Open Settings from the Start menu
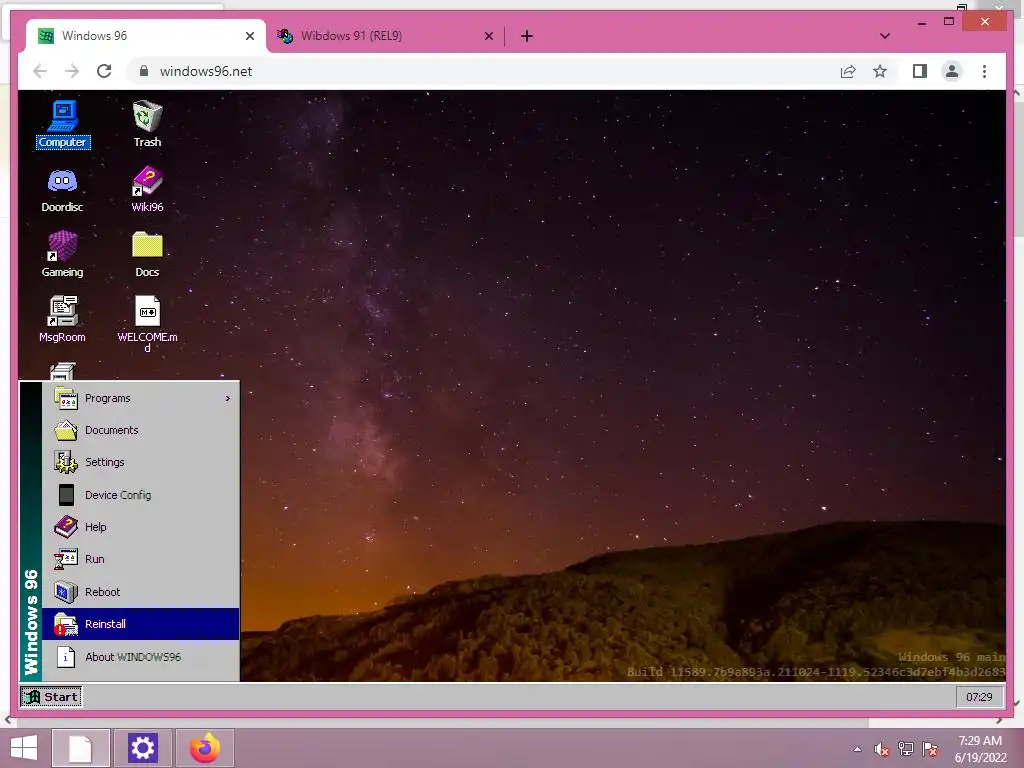 coord(140,462)
